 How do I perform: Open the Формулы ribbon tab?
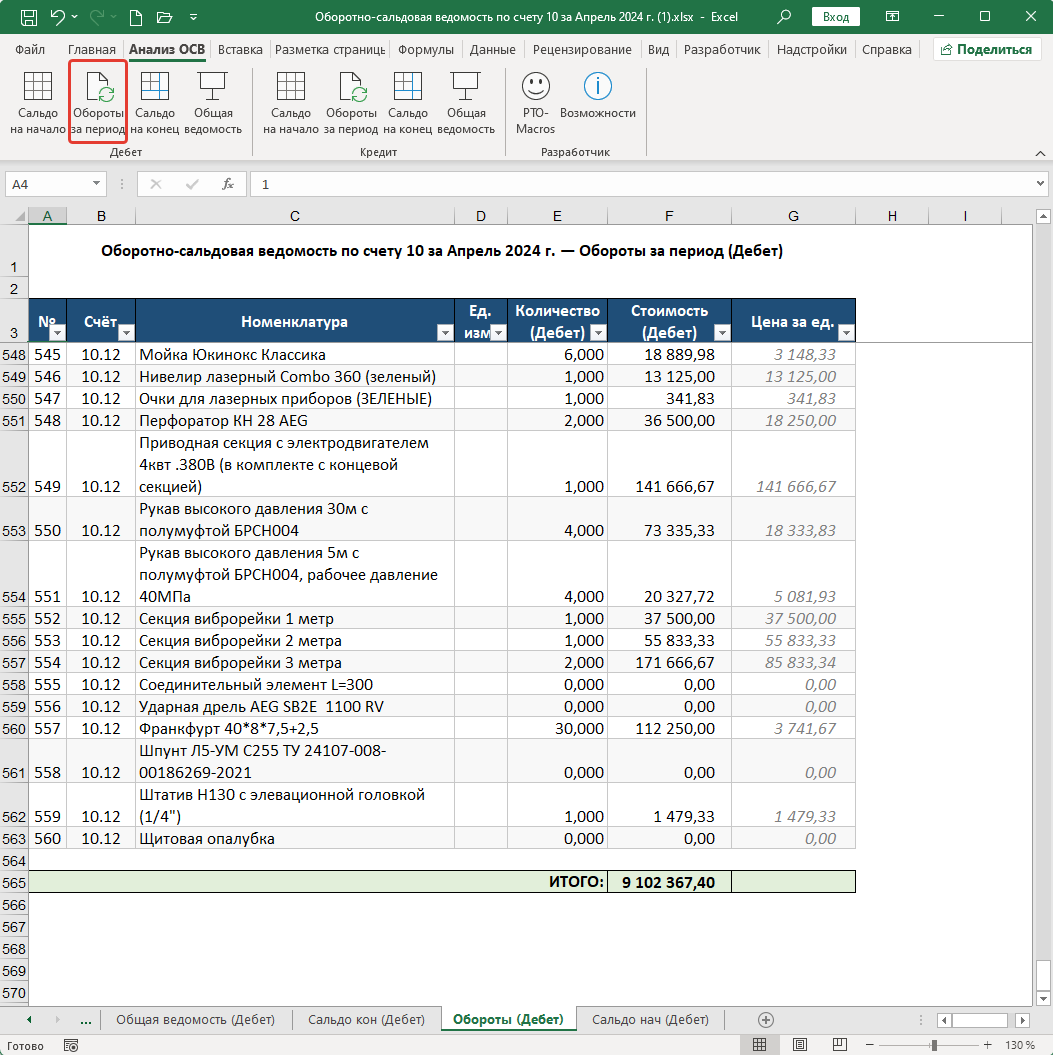point(426,49)
